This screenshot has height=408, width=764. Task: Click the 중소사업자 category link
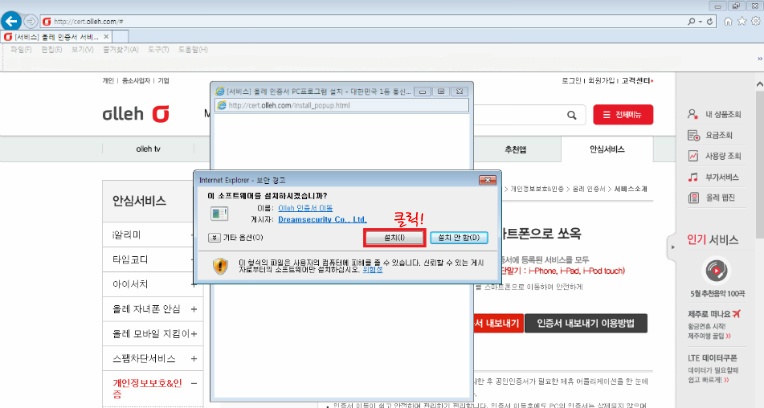pos(136,81)
